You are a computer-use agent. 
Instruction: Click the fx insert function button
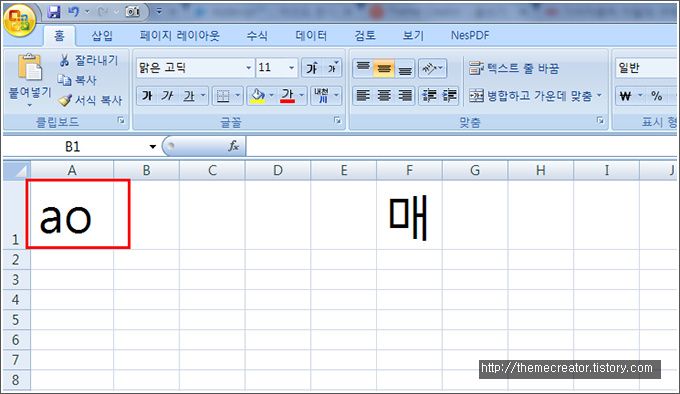click(x=233, y=146)
